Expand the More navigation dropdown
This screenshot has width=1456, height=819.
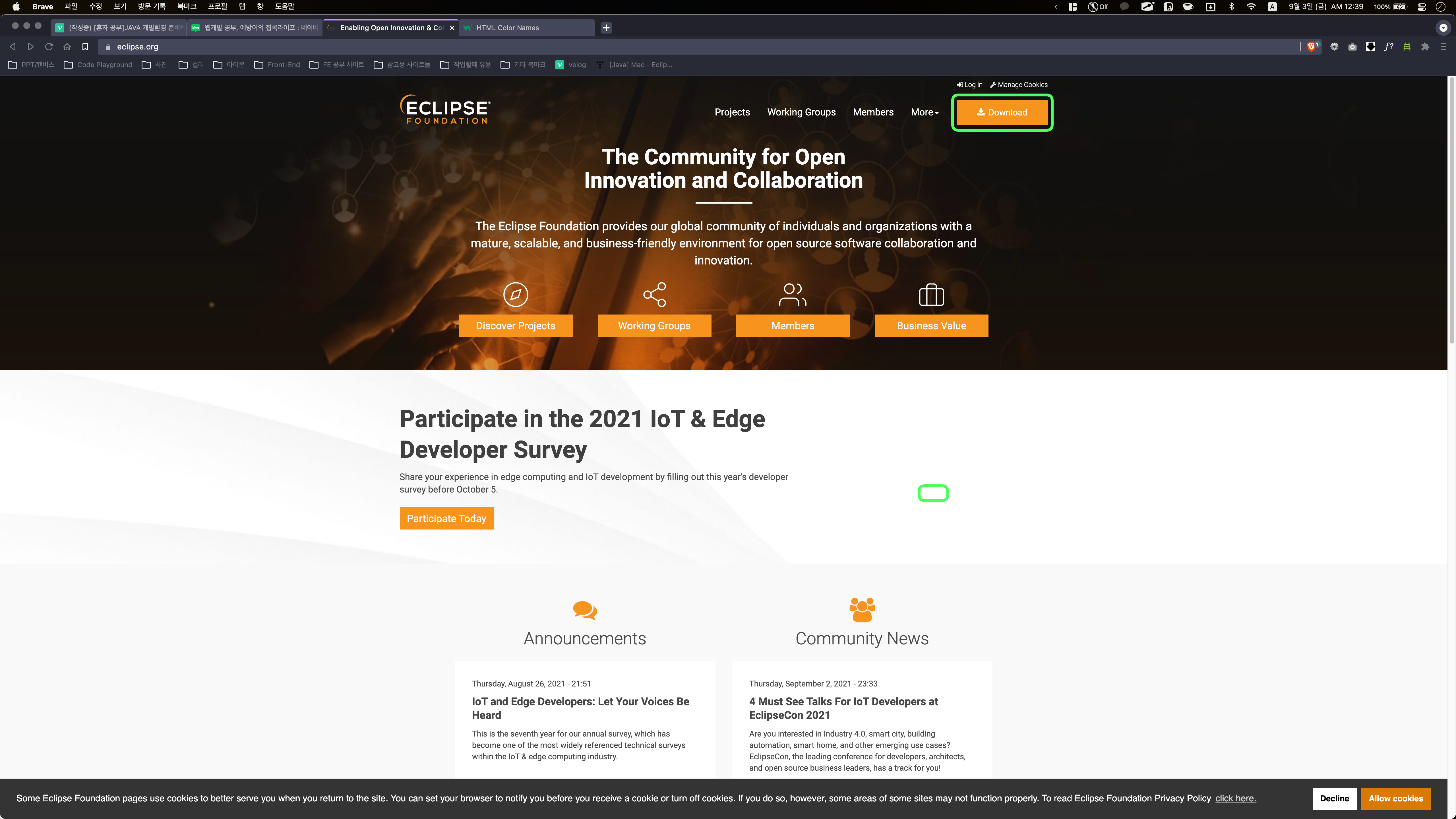pyautogui.click(x=925, y=113)
